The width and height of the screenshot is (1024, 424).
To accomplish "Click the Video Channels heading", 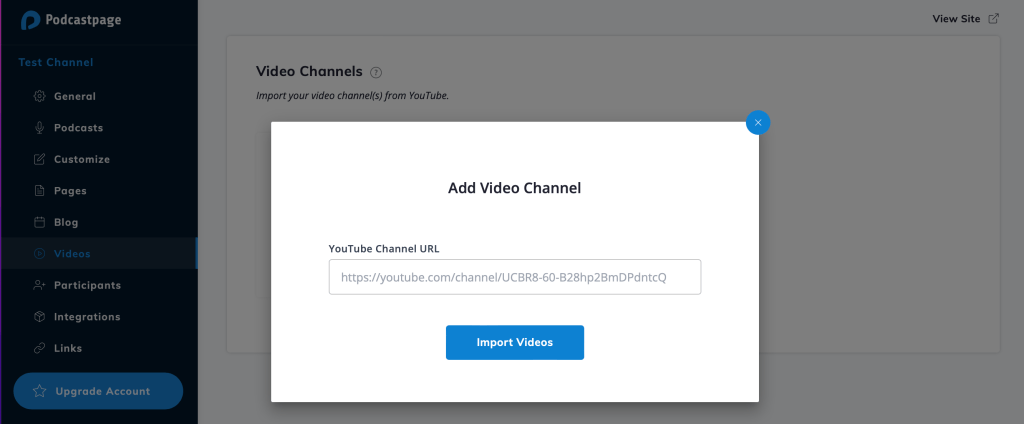I will [309, 71].
